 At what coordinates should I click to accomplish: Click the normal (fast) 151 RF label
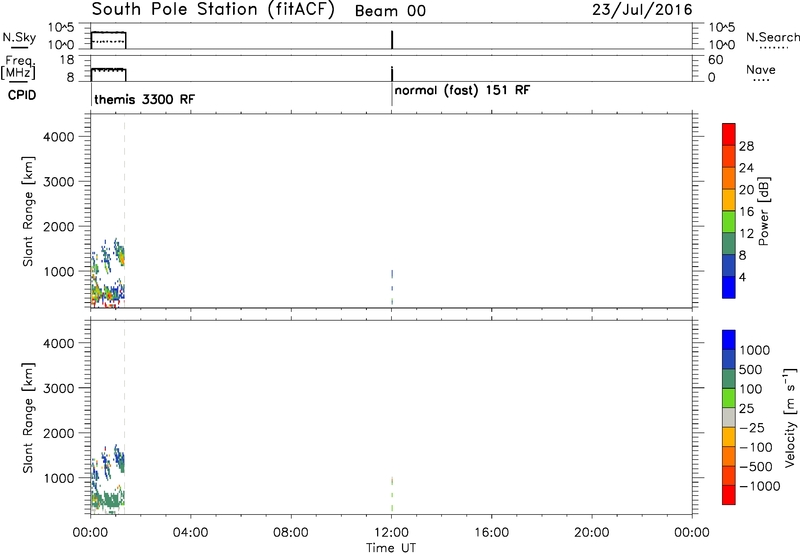tap(462, 91)
